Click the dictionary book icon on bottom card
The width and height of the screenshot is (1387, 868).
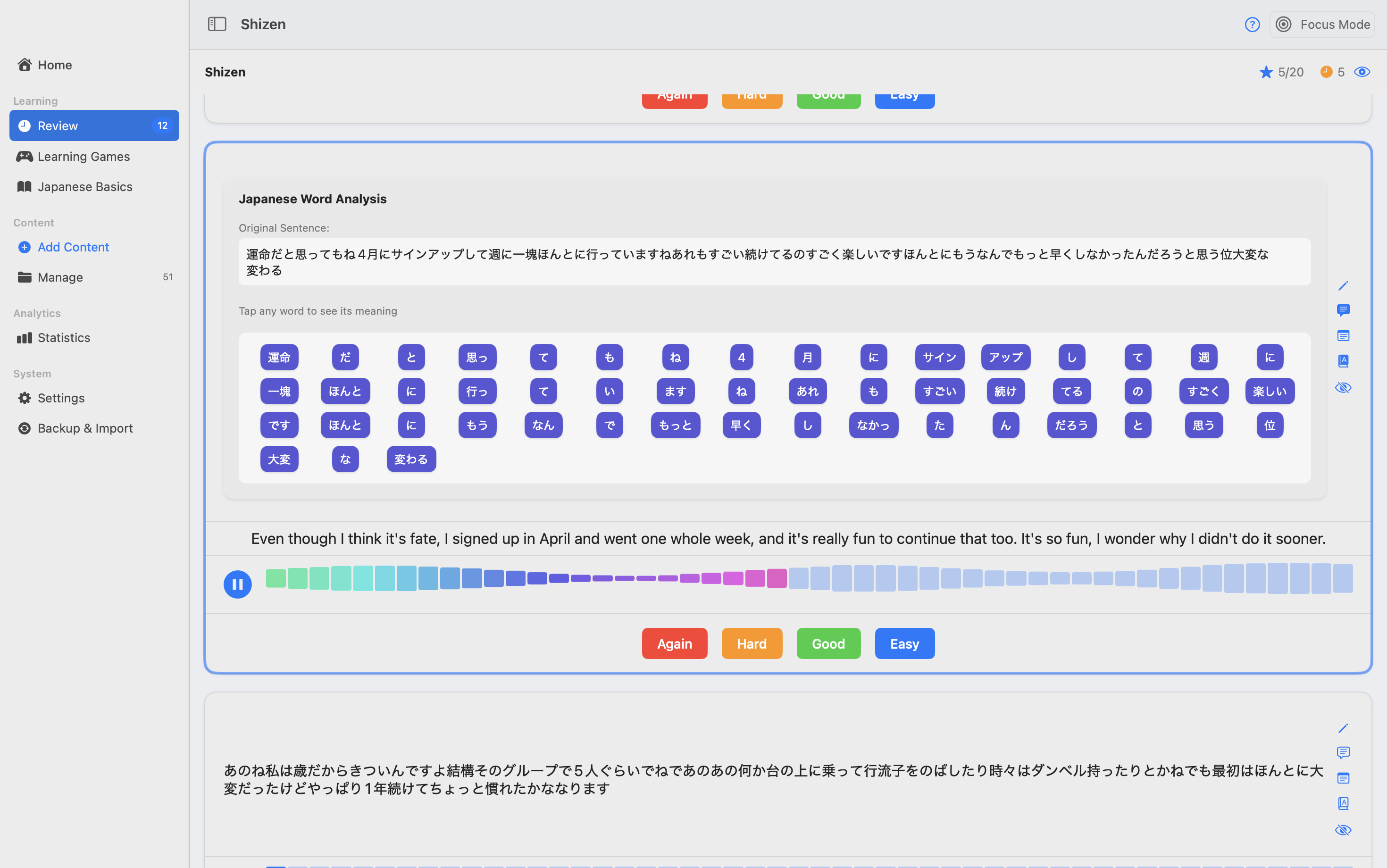click(1343, 803)
